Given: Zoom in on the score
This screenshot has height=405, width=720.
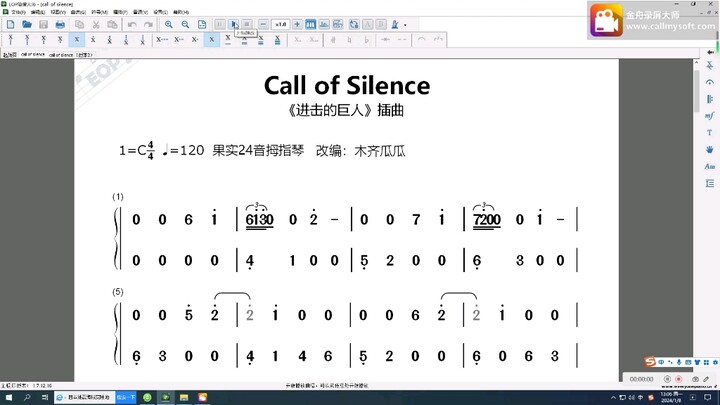Looking at the screenshot, I should [169, 24].
